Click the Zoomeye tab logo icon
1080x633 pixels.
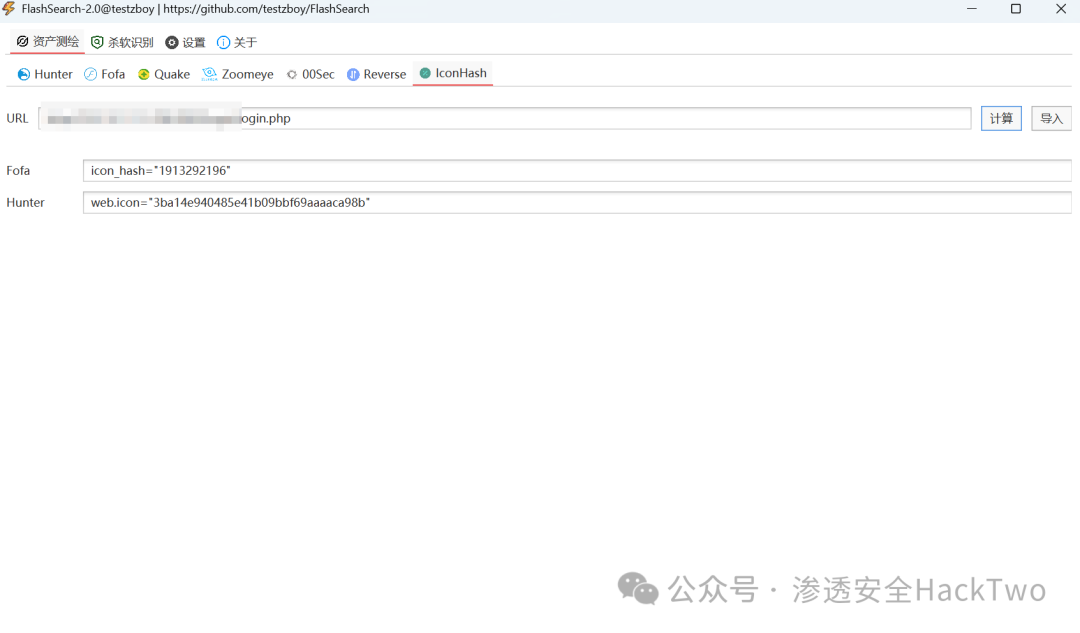209,74
